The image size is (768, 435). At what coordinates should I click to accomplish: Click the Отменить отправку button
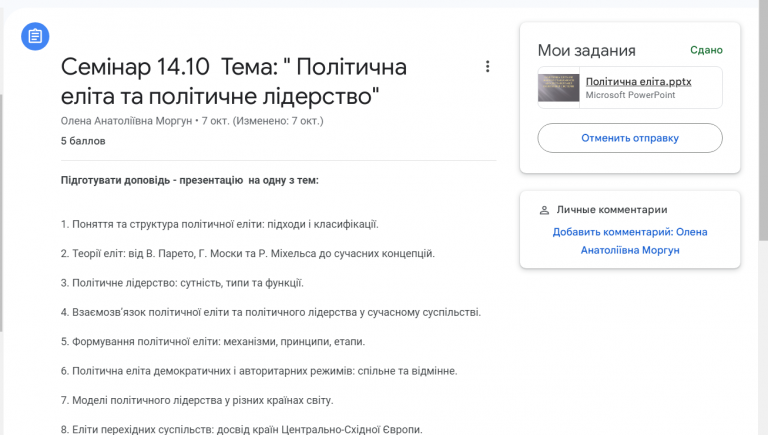click(630, 138)
